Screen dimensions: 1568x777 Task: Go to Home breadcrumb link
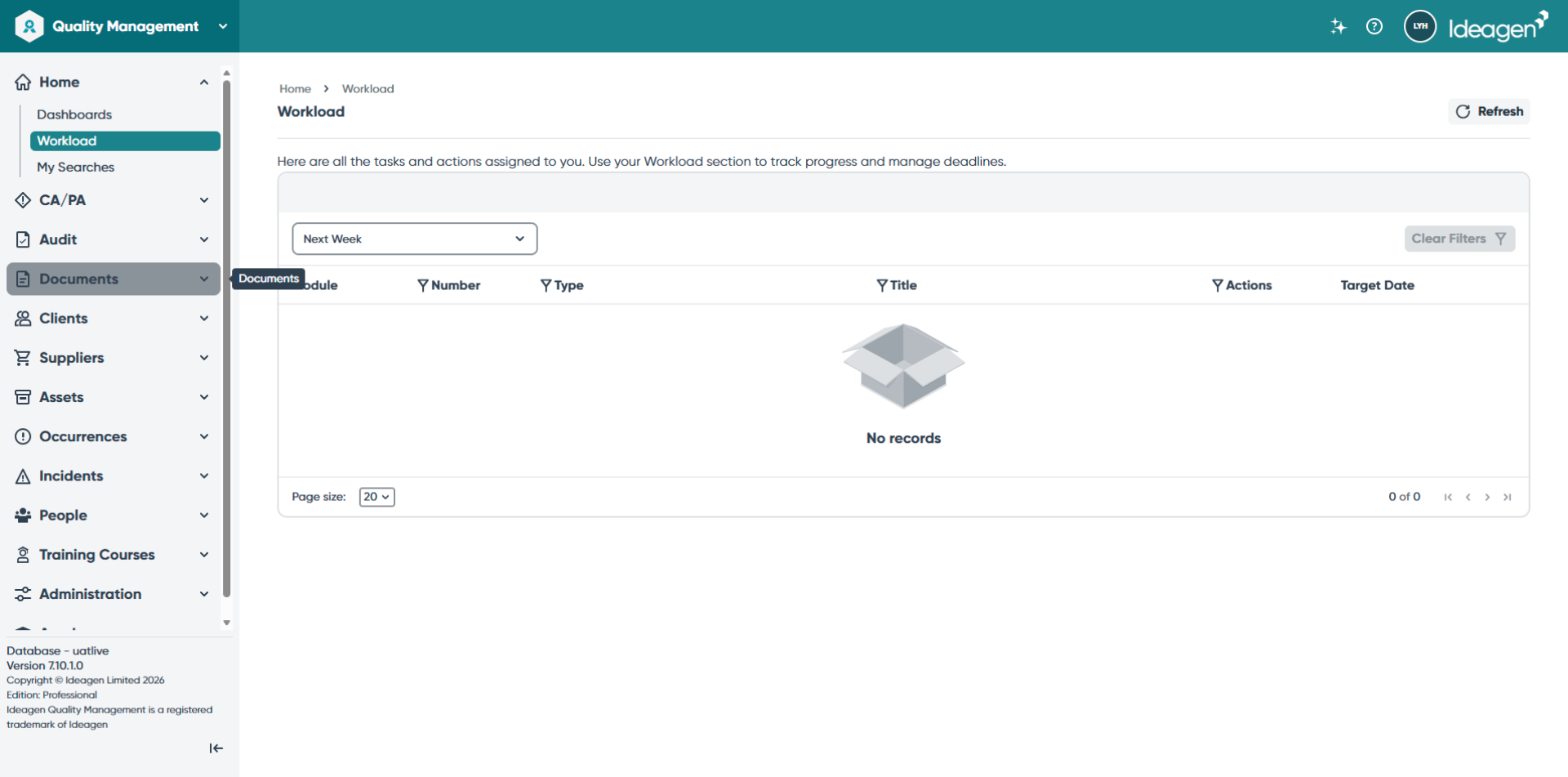(295, 88)
